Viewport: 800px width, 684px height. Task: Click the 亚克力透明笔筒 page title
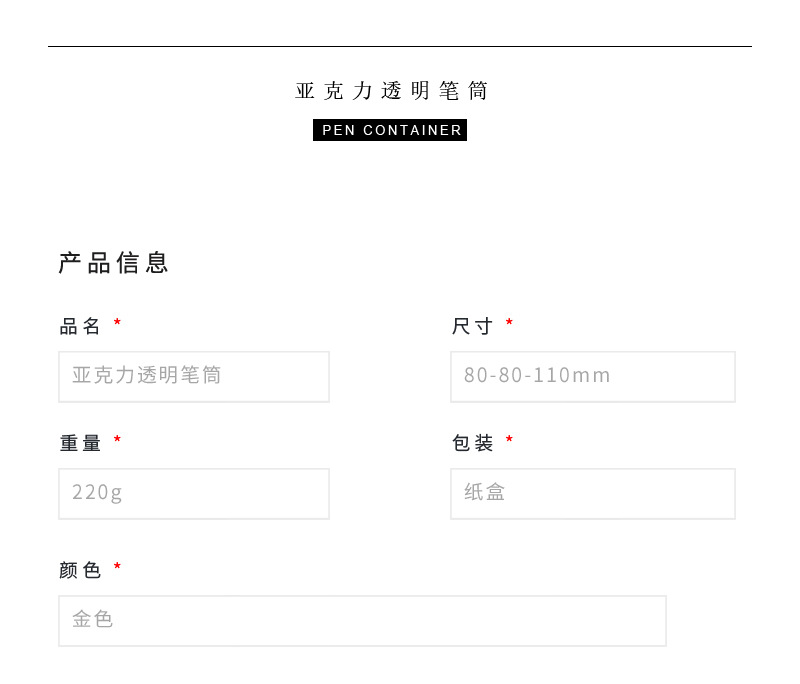(x=392, y=91)
